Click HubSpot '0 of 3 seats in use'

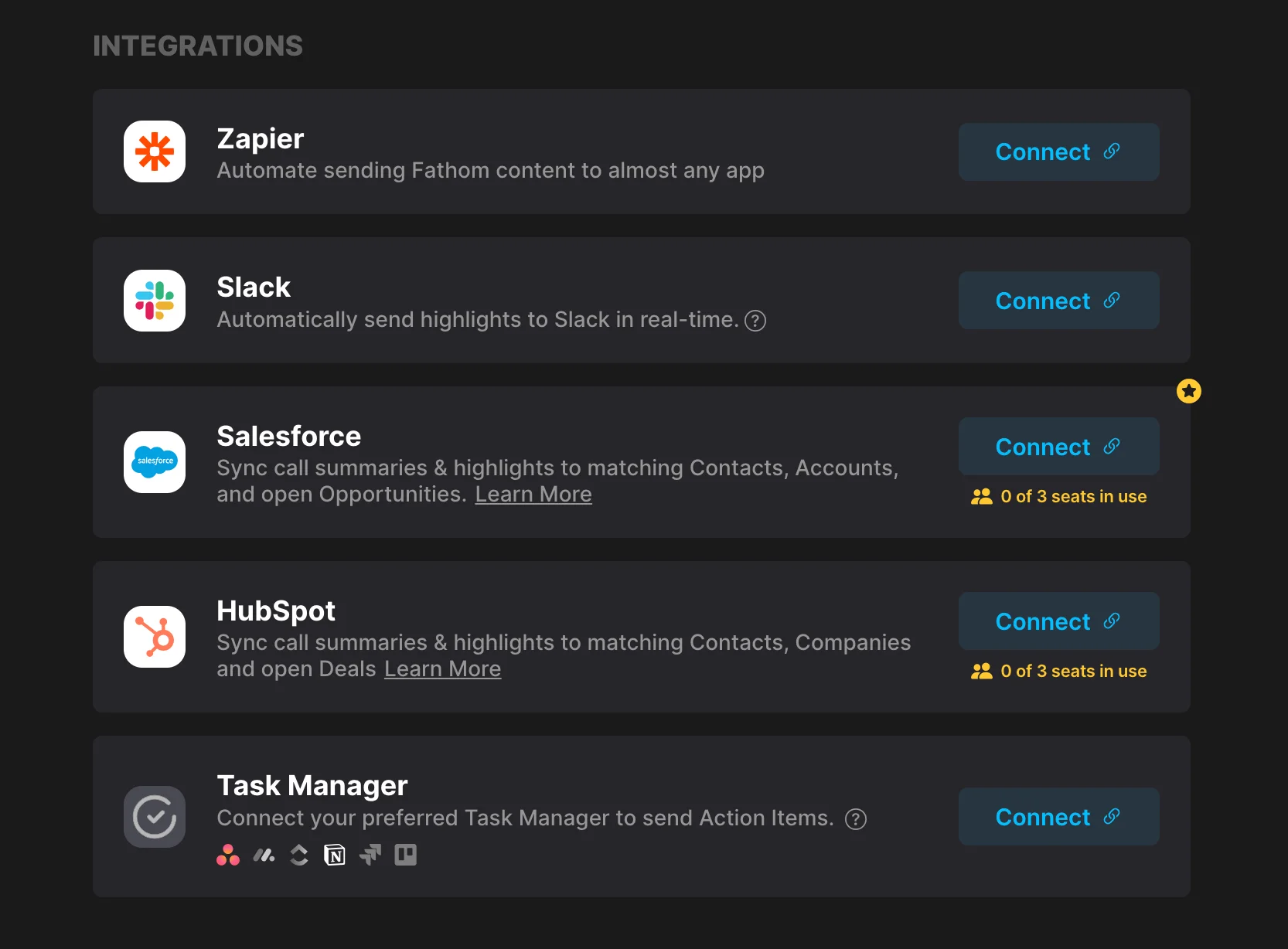[1074, 672]
